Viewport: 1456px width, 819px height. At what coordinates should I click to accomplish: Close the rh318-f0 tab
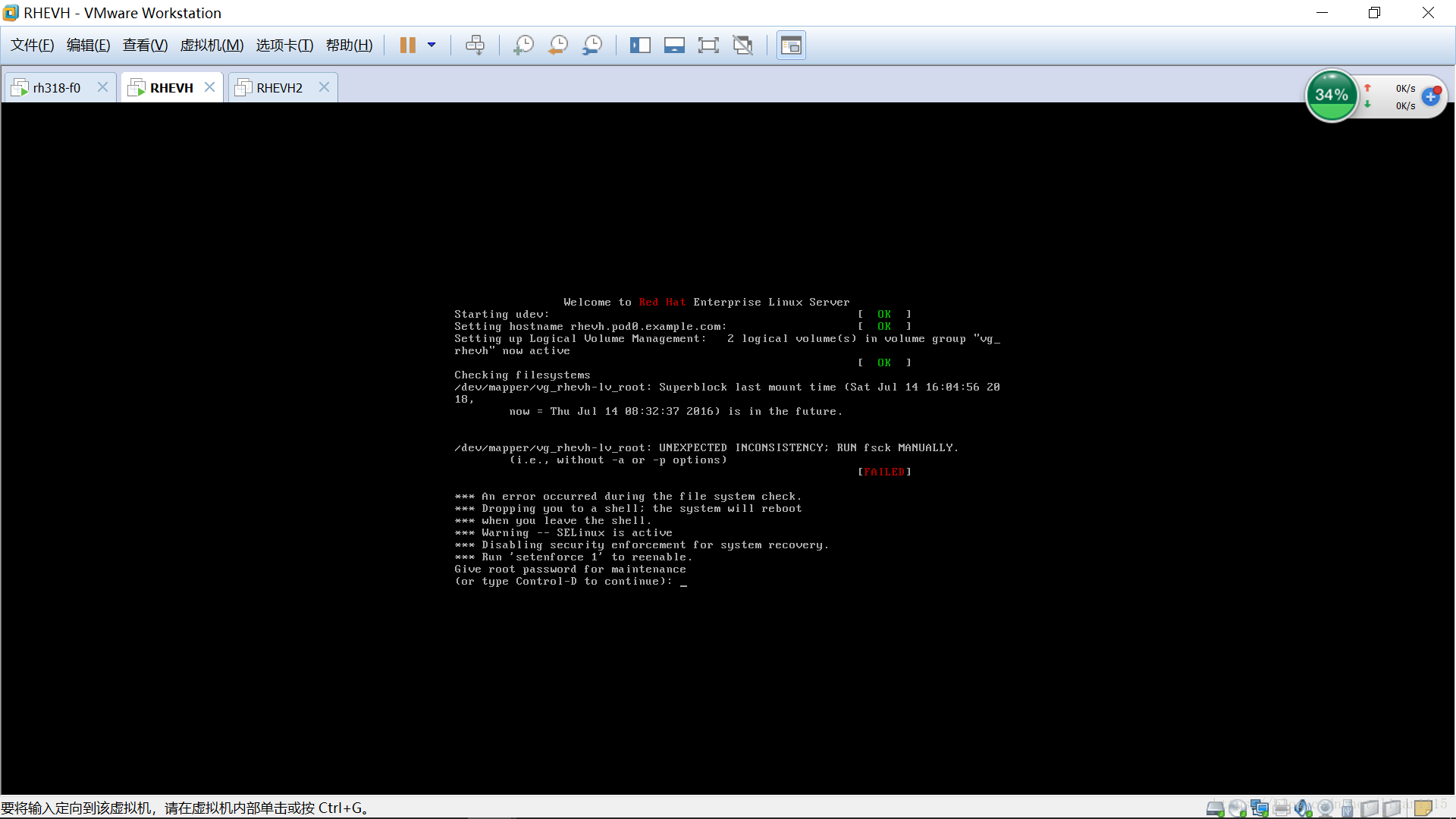(102, 87)
